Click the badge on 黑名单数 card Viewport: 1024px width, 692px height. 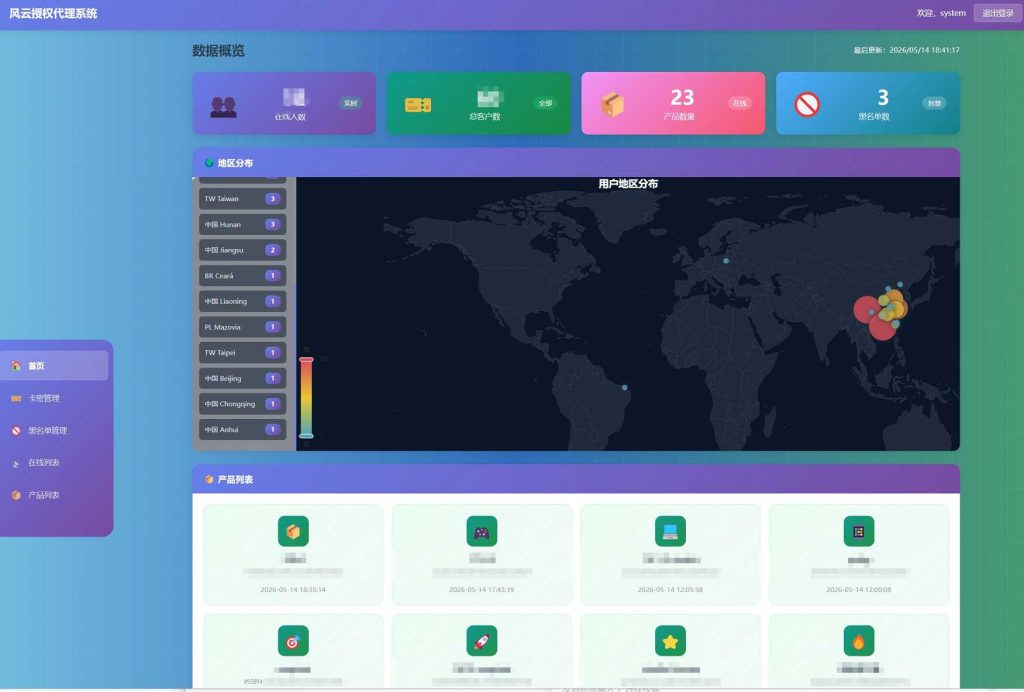pos(934,103)
